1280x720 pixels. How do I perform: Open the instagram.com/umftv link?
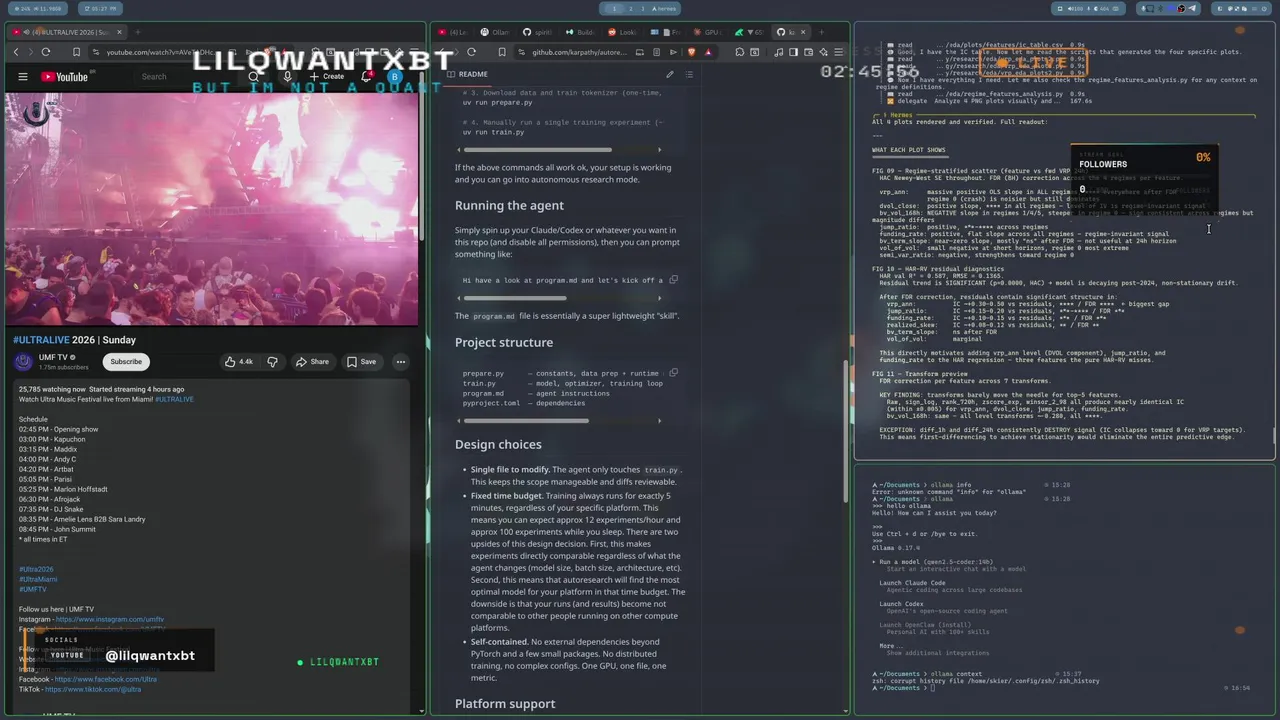pos(110,619)
